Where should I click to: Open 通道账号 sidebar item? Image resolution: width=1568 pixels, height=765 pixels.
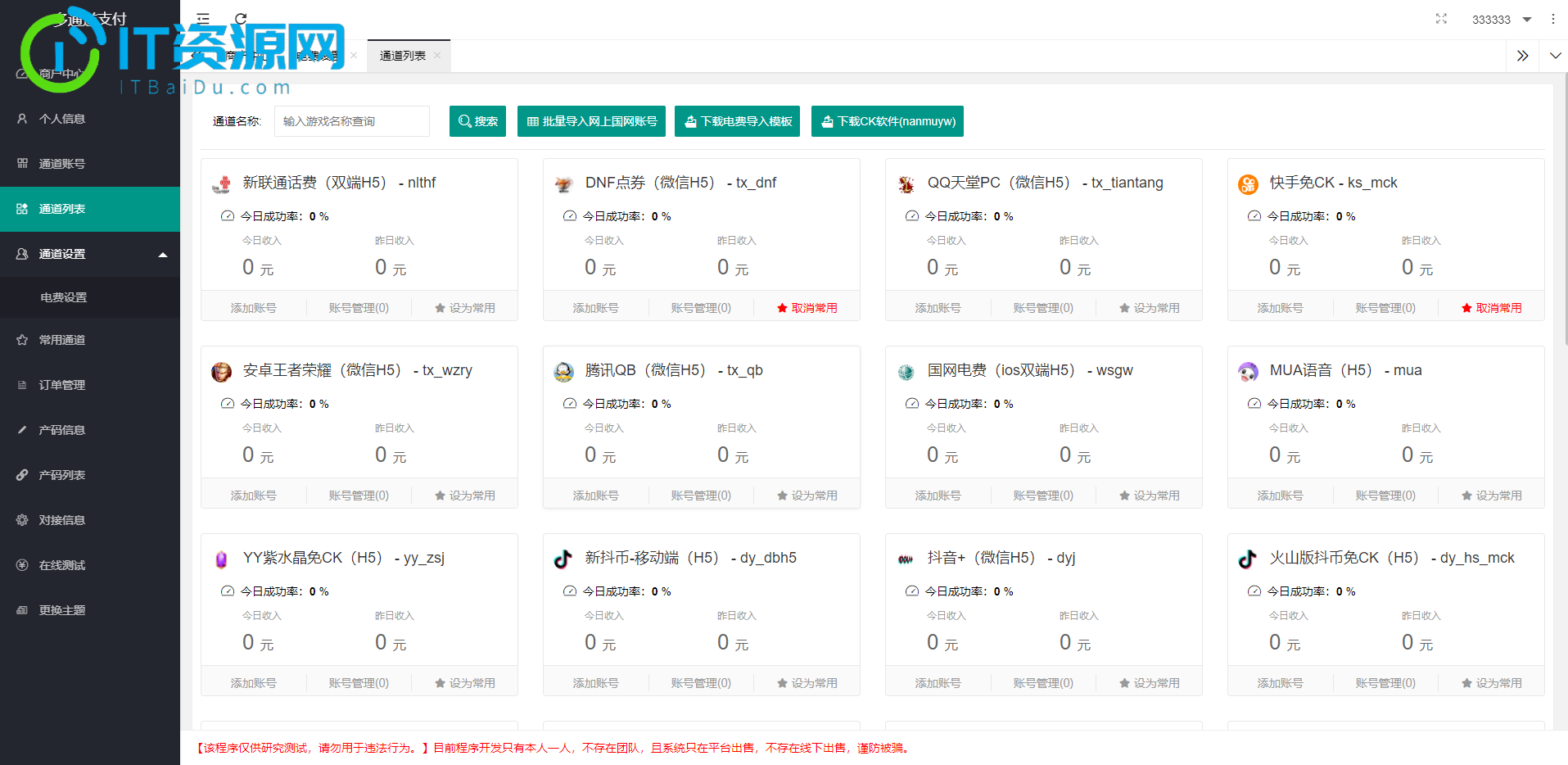(x=90, y=164)
